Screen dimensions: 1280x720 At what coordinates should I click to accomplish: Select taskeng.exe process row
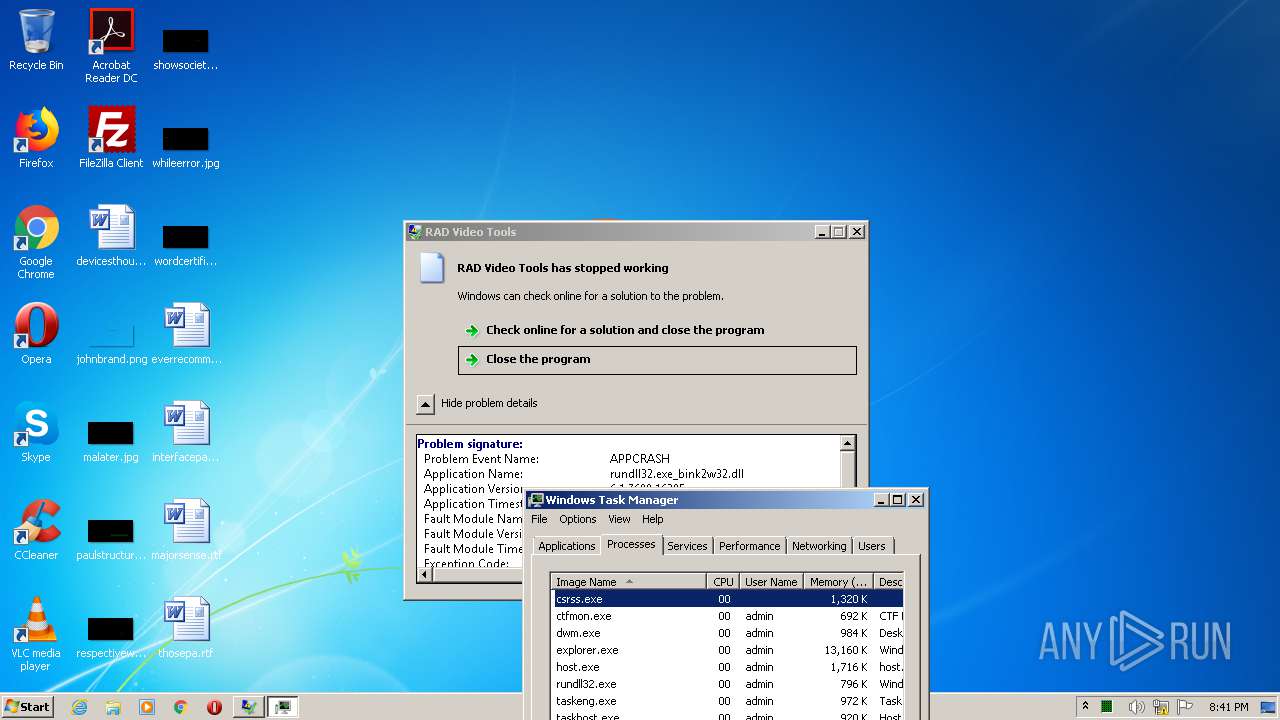(x=728, y=702)
